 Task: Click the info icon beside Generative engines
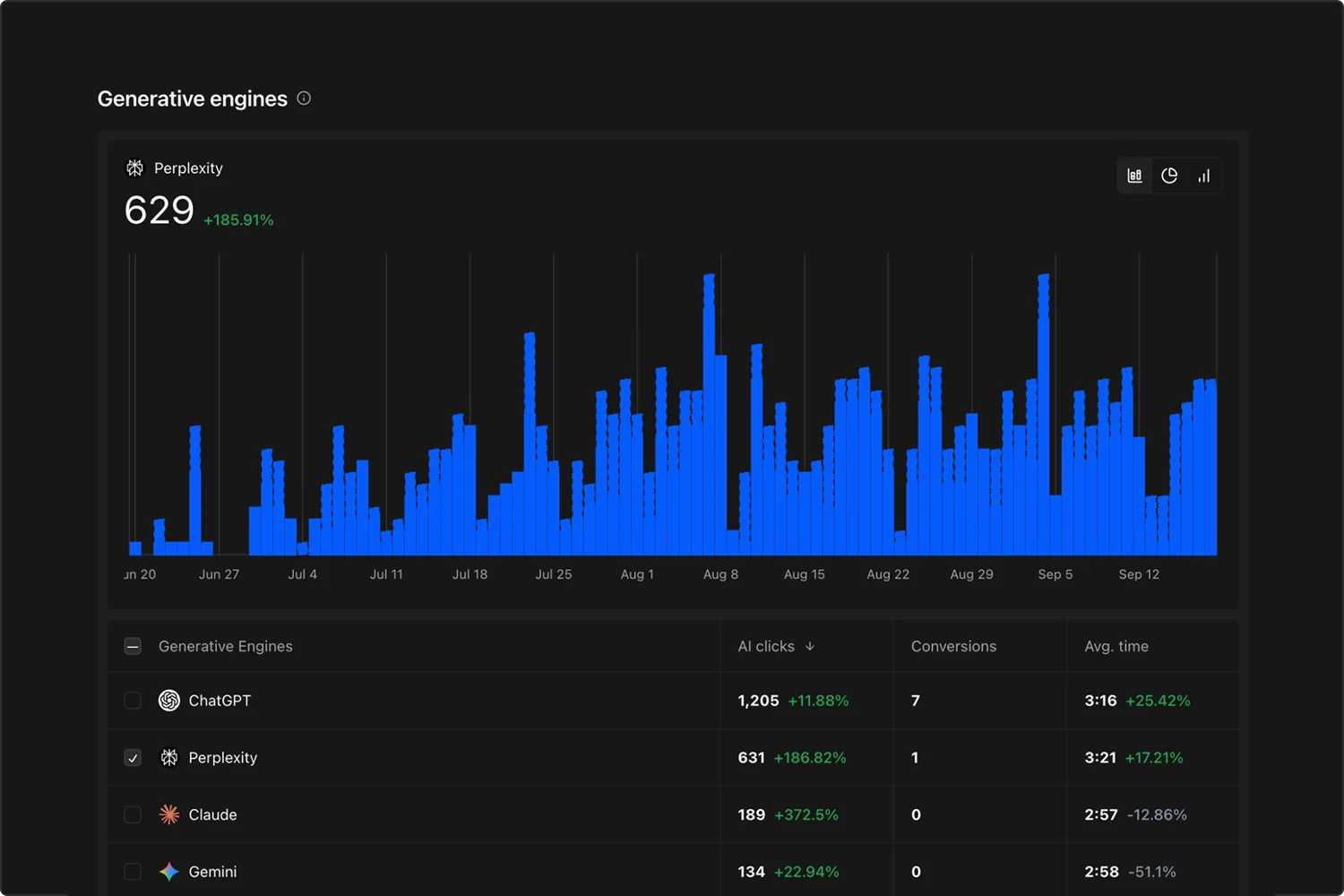point(304,99)
